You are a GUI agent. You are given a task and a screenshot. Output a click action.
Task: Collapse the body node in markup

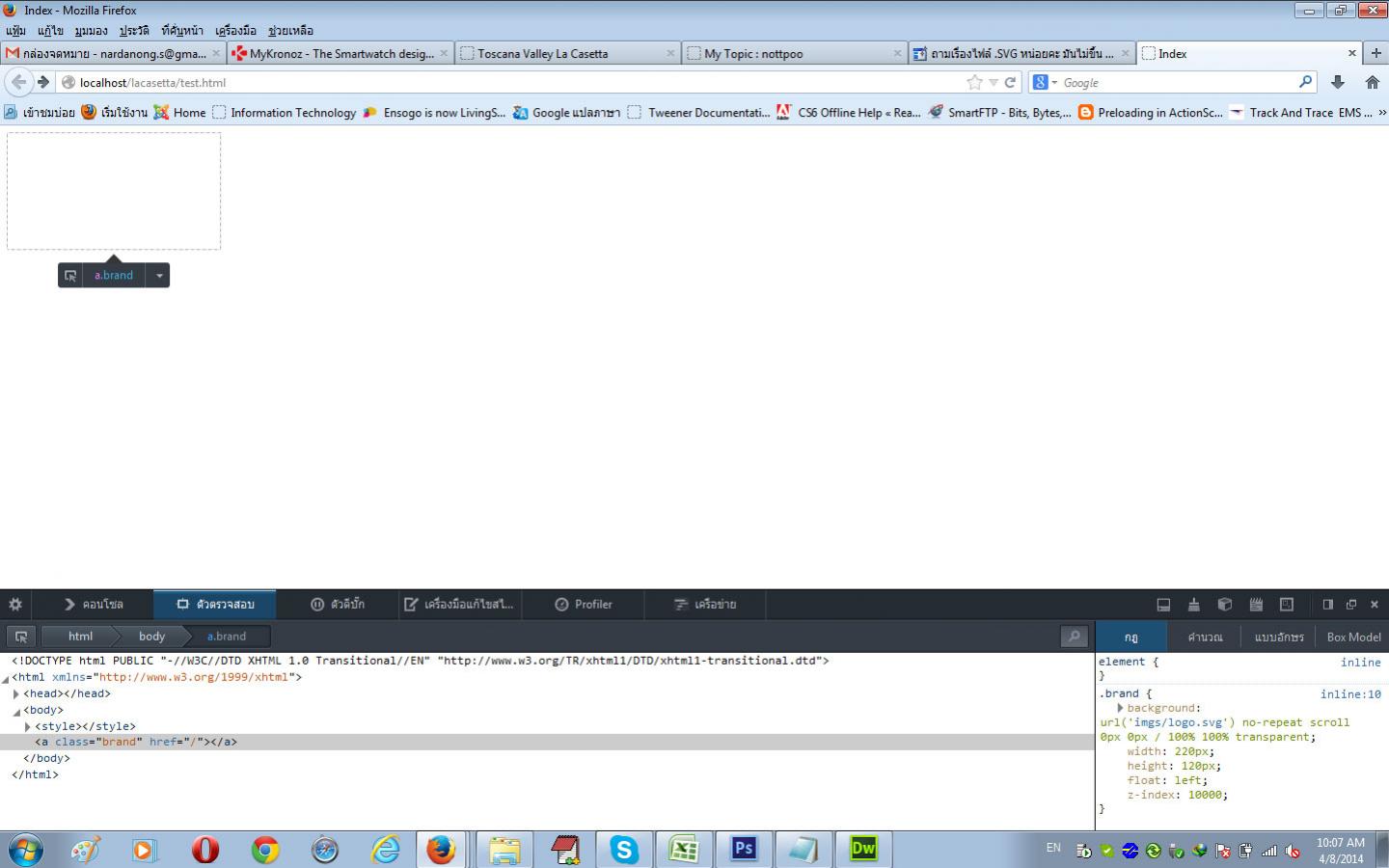click(x=16, y=711)
